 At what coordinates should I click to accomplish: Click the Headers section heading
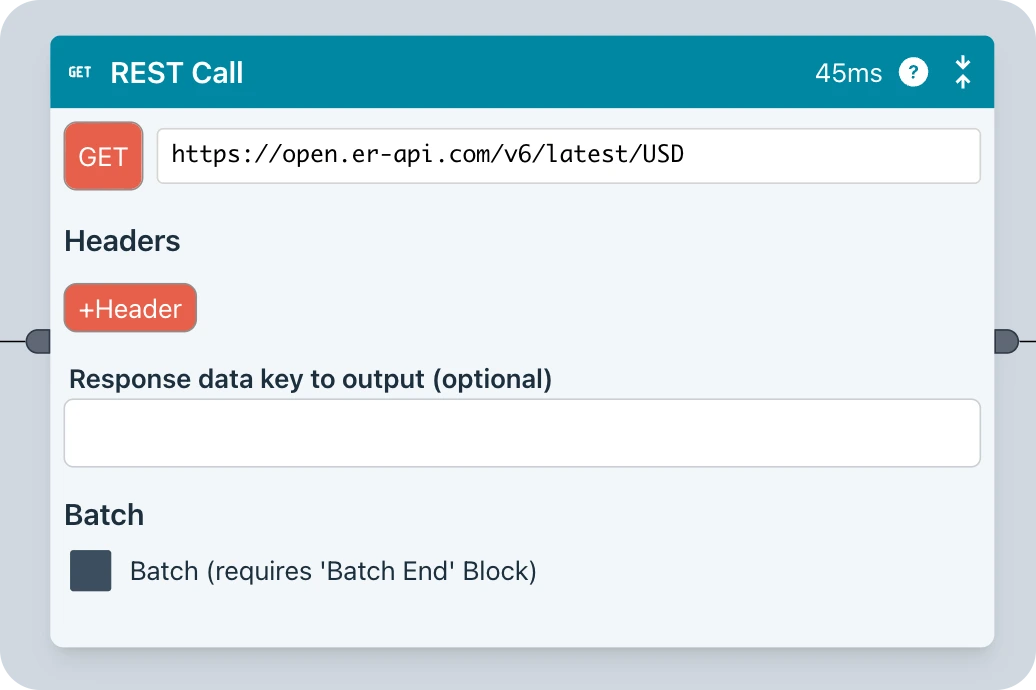coord(122,241)
